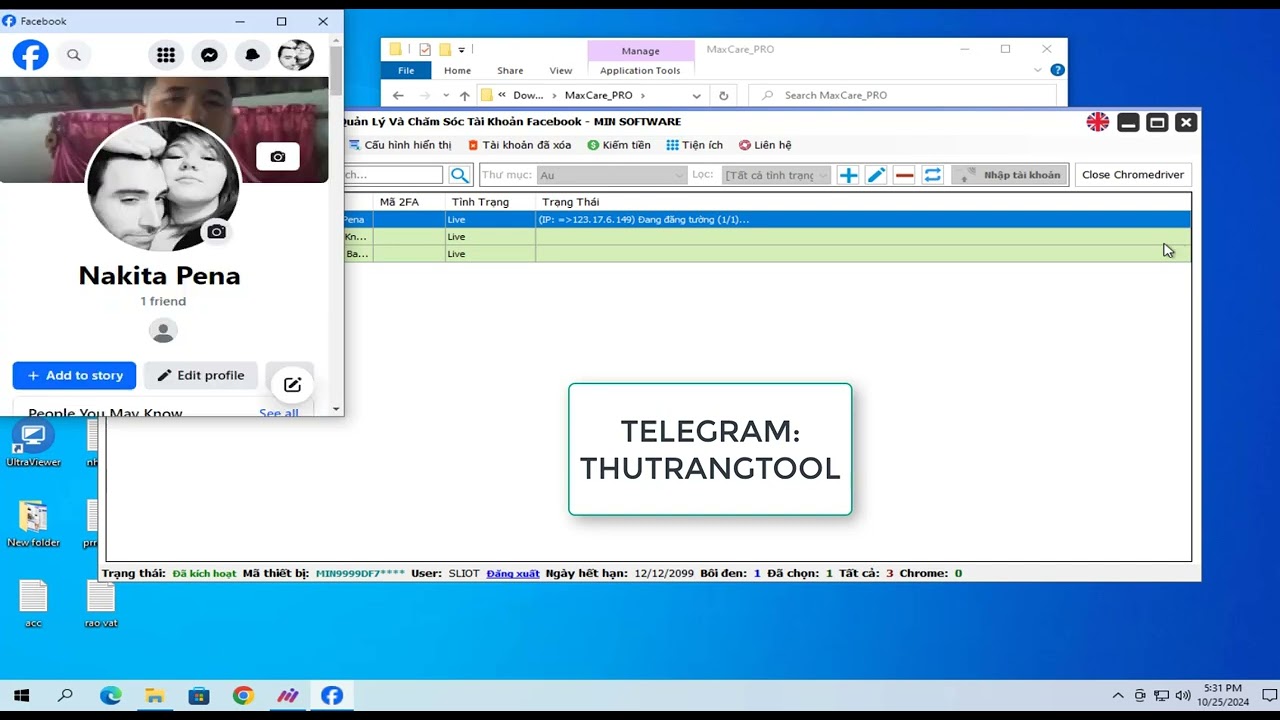Open Facebook notifications bell

252,55
